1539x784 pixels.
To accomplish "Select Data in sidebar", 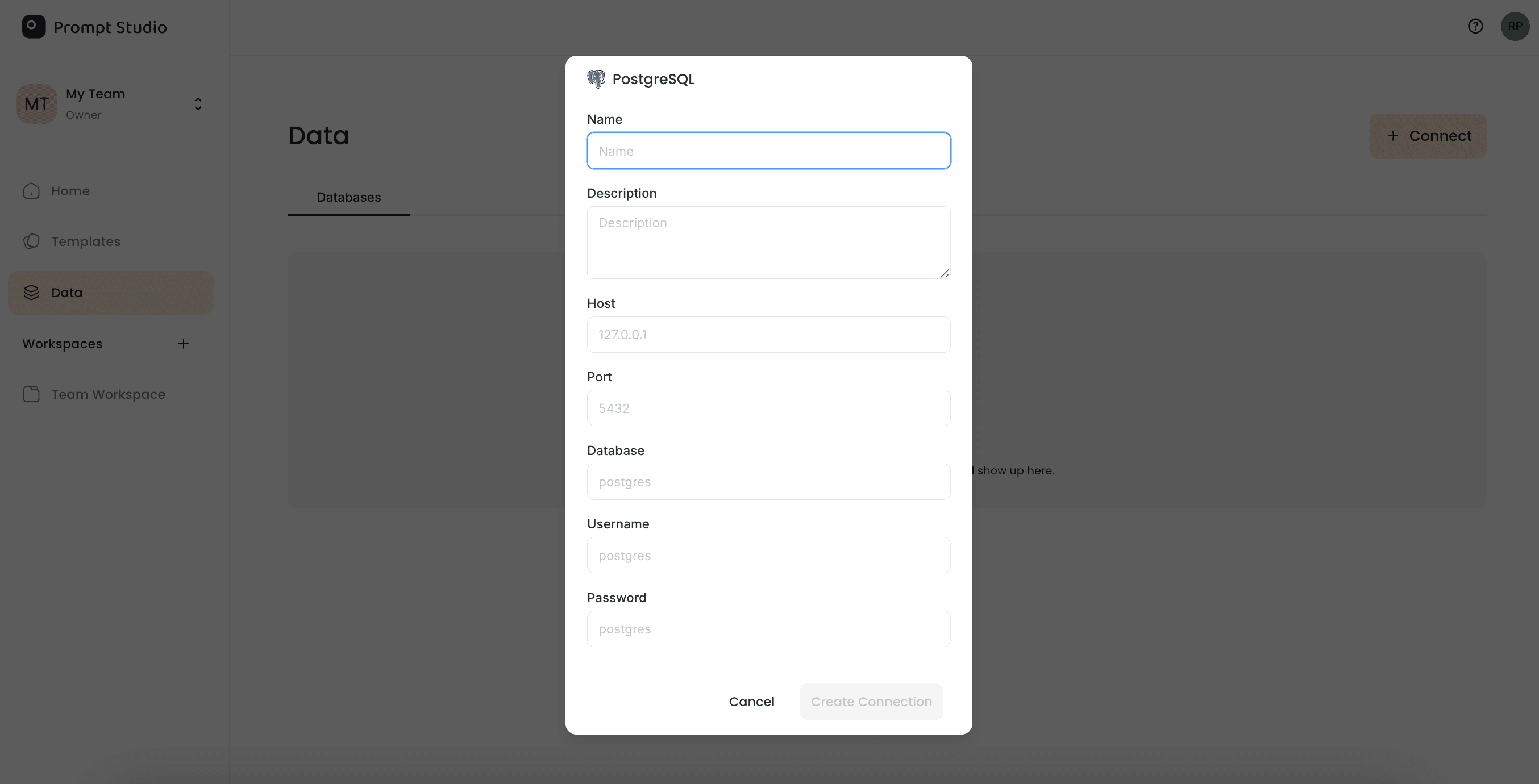I will click(111, 293).
